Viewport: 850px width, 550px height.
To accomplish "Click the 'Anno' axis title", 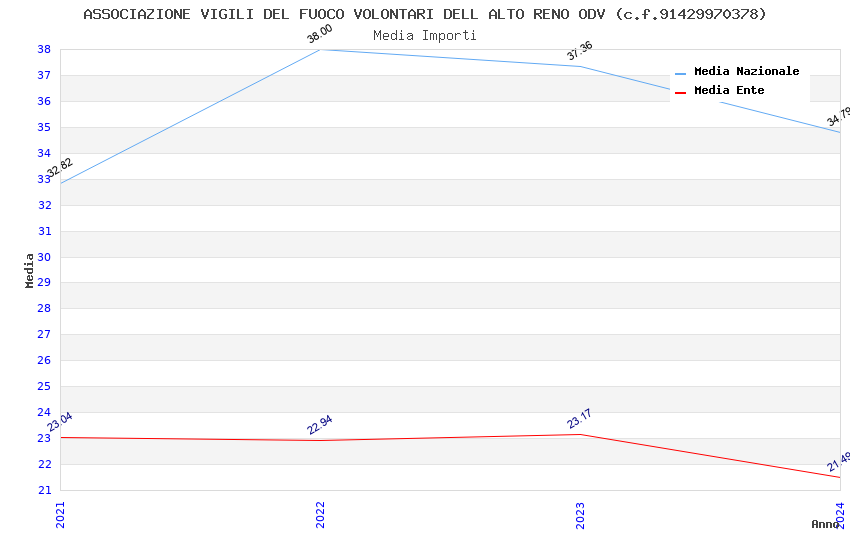I will tap(824, 524).
